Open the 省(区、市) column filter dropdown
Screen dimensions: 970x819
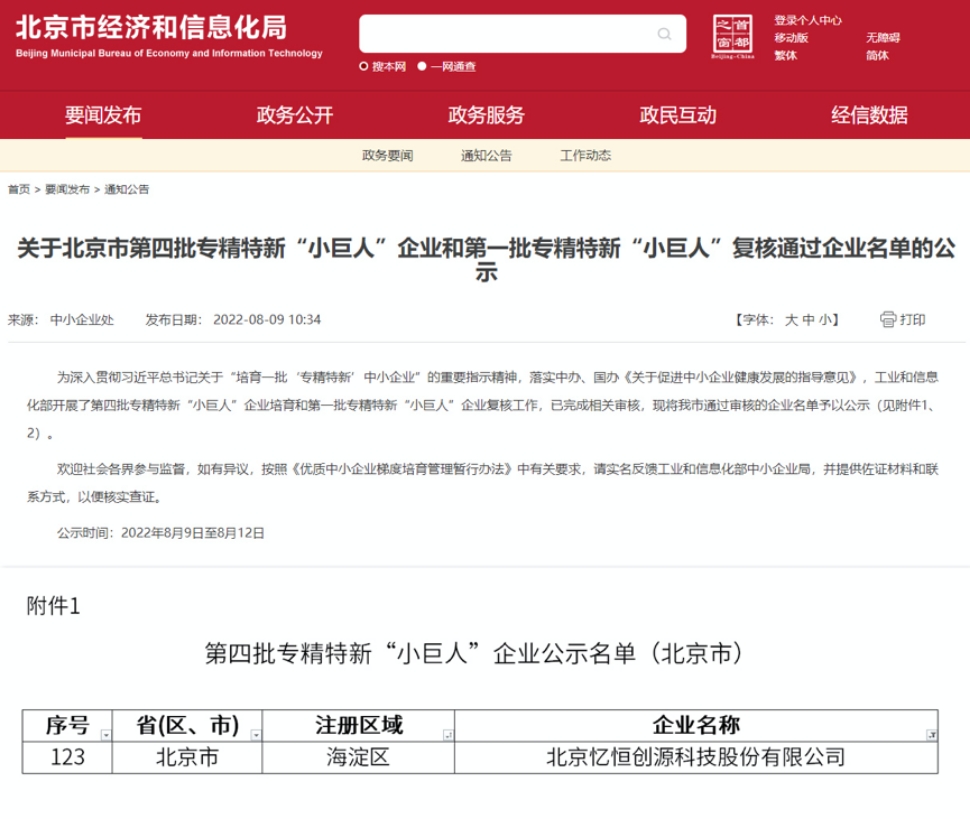[x=255, y=735]
